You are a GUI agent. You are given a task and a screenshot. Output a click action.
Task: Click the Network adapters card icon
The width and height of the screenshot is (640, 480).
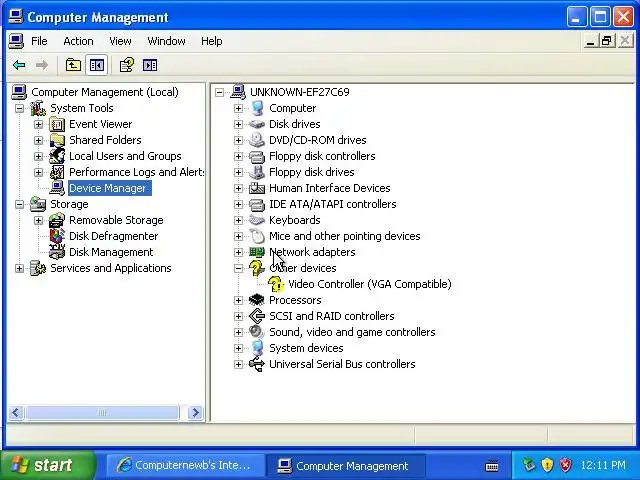(257, 252)
